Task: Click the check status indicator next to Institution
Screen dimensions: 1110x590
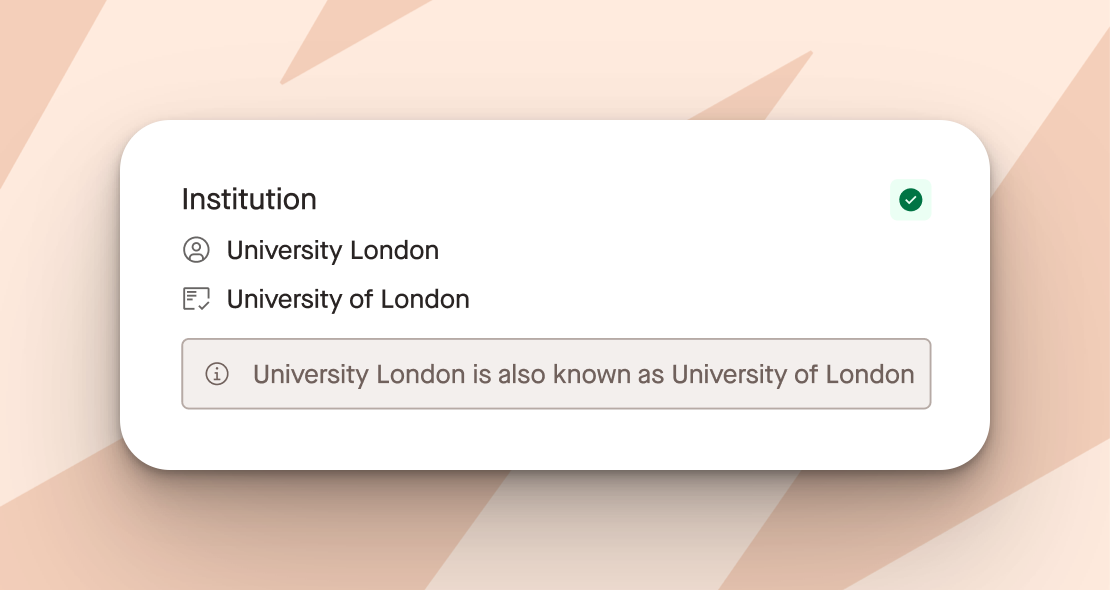Action: [x=910, y=200]
